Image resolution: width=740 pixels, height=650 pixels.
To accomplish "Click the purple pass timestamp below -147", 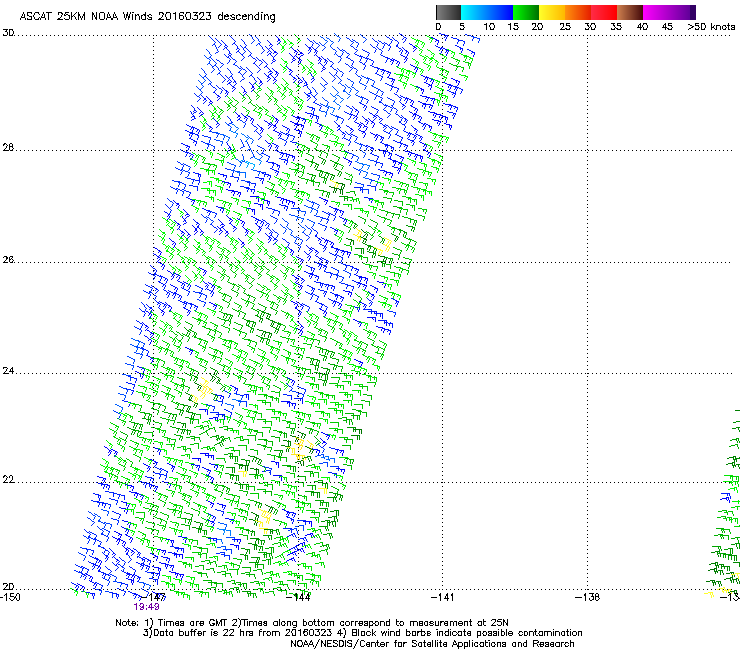I will coord(146,607).
